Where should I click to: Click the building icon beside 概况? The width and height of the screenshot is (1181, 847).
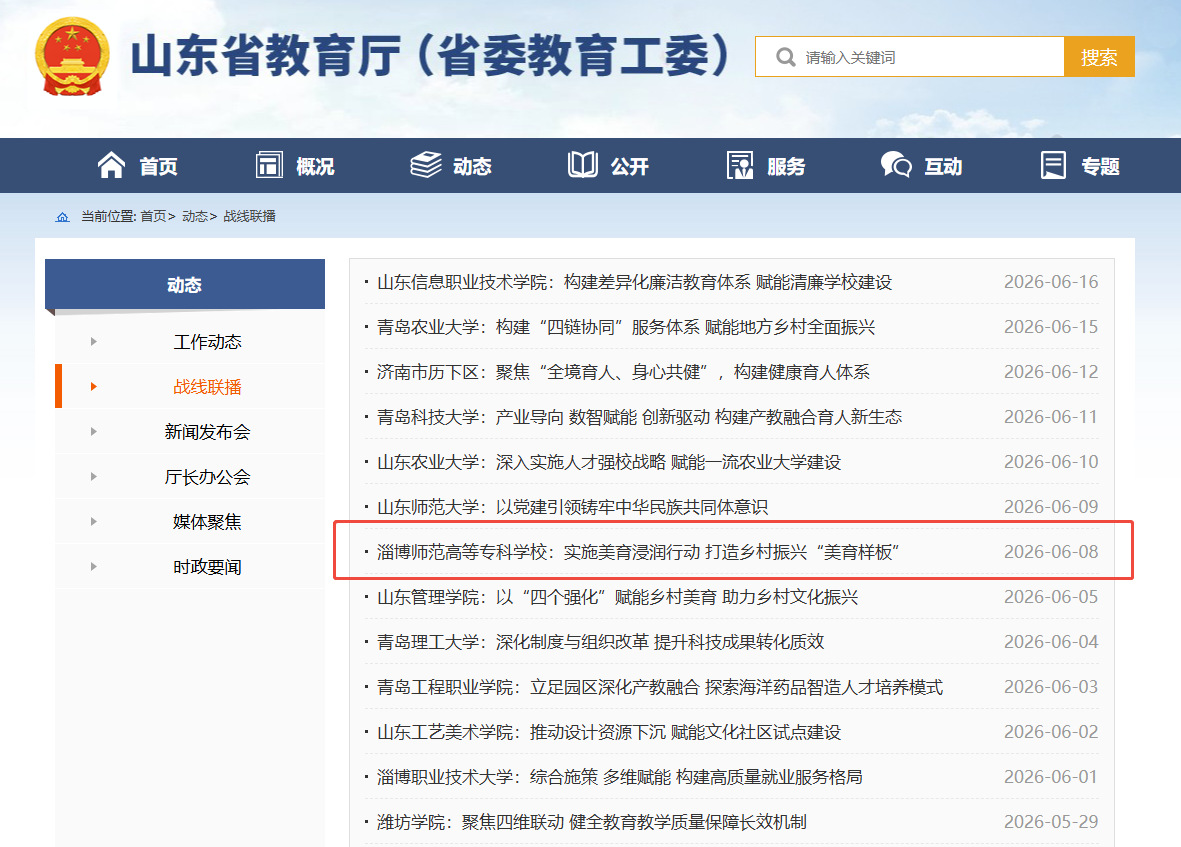pyautogui.click(x=270, y=165)
